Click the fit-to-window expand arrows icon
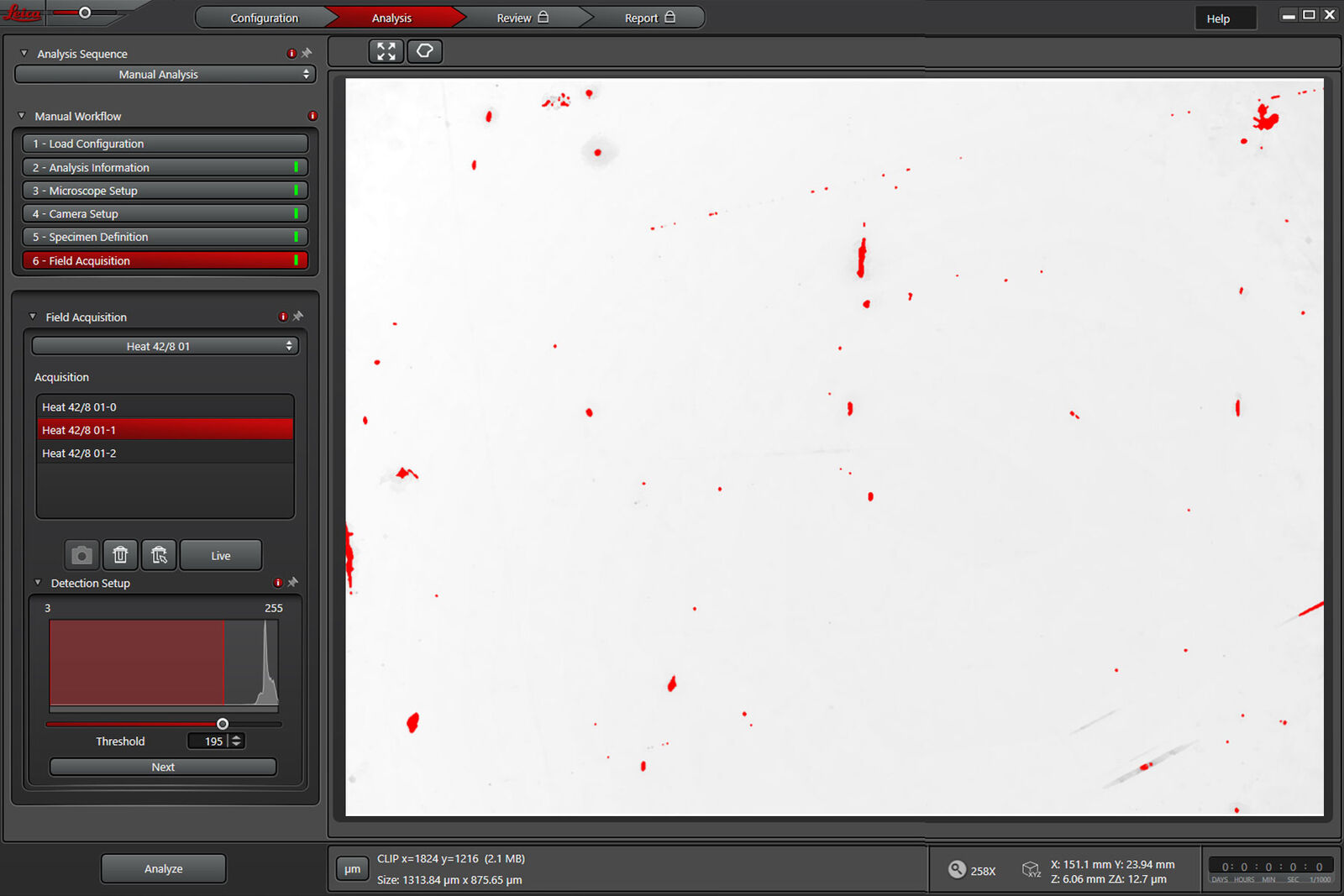The width and height of the screenshot is (1344, 896). point(386,51)
